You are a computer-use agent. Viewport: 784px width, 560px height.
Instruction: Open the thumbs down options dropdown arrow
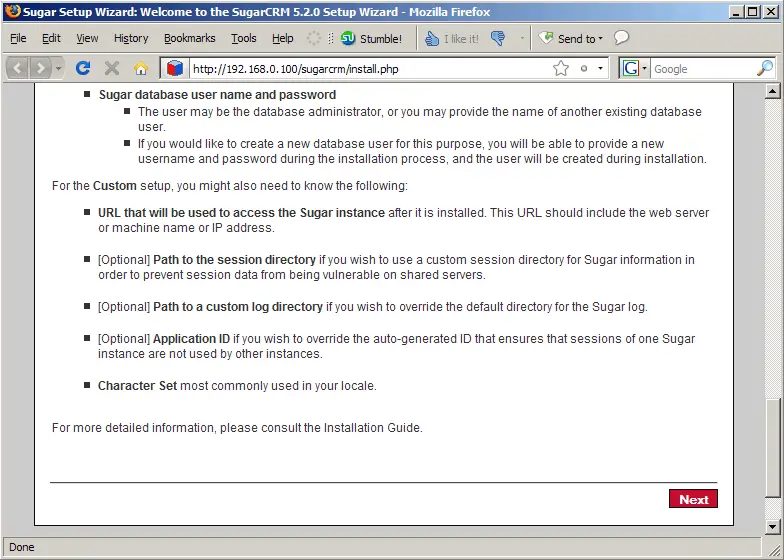522,38
